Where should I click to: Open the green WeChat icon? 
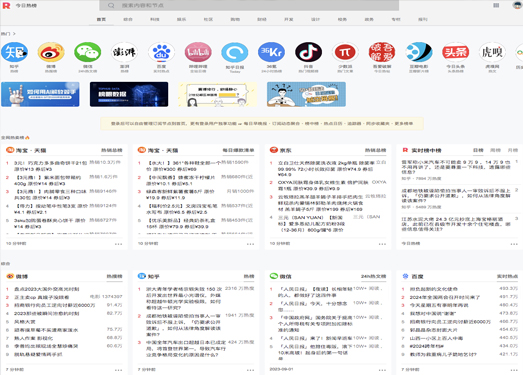pyautogui.click(x=88, y=52)
